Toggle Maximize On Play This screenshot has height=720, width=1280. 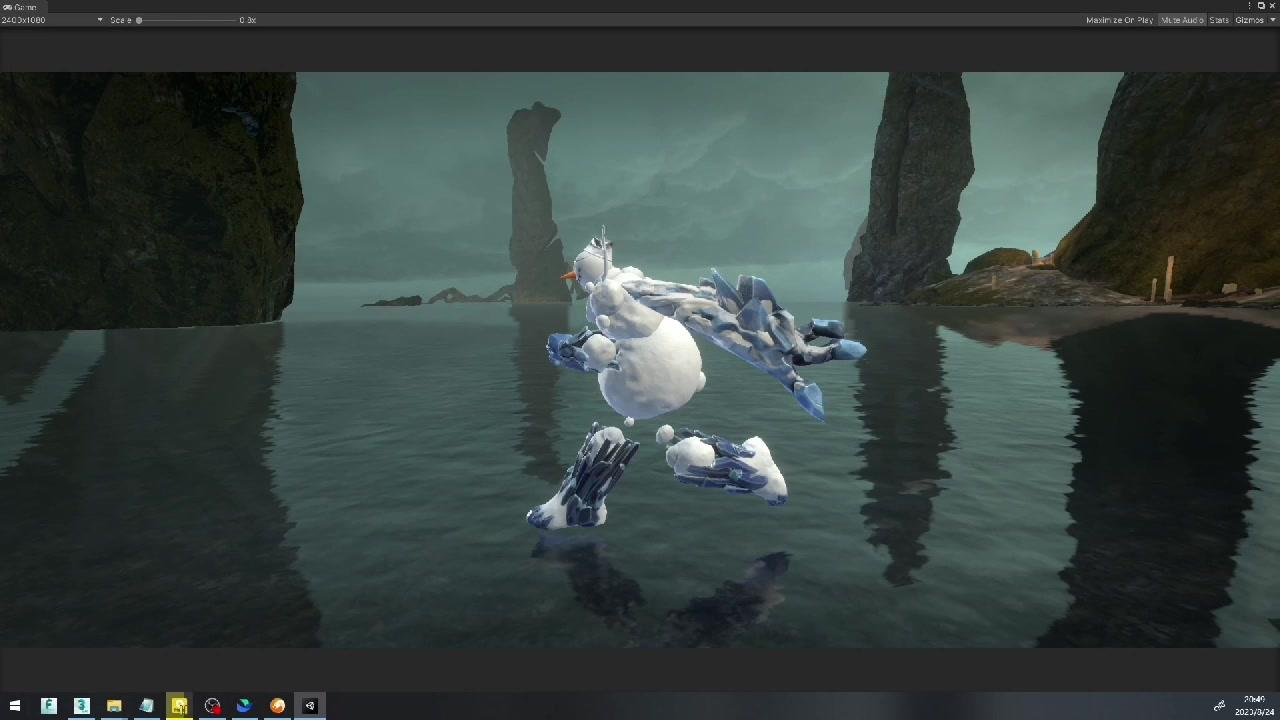point(1119,20)
